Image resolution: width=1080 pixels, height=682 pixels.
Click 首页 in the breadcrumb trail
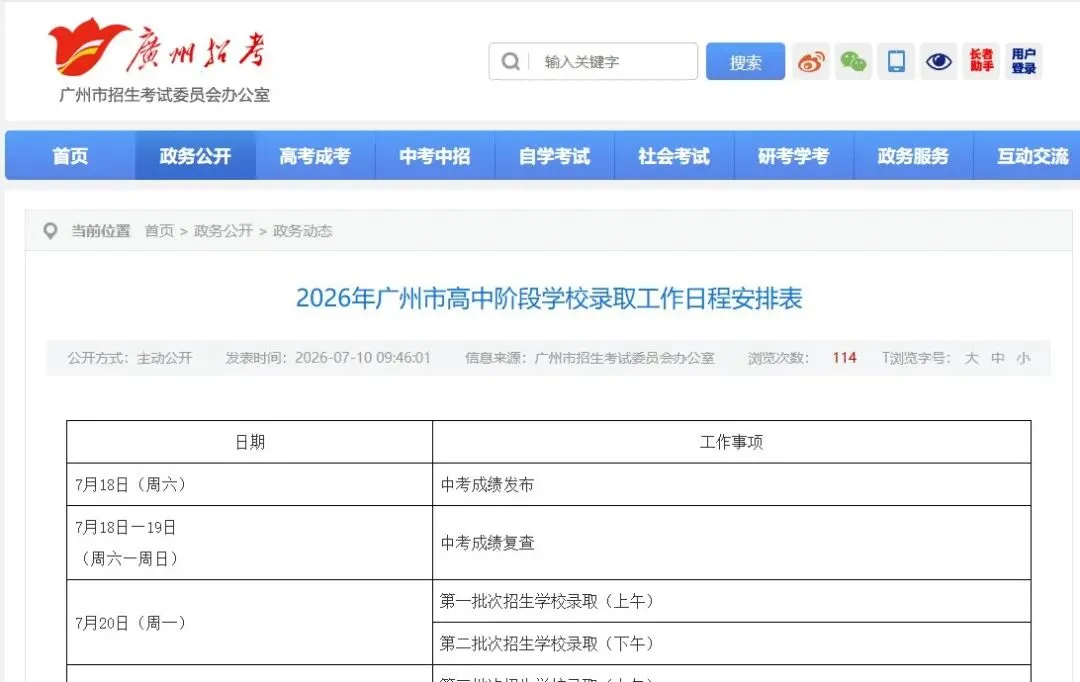(159, 231)
